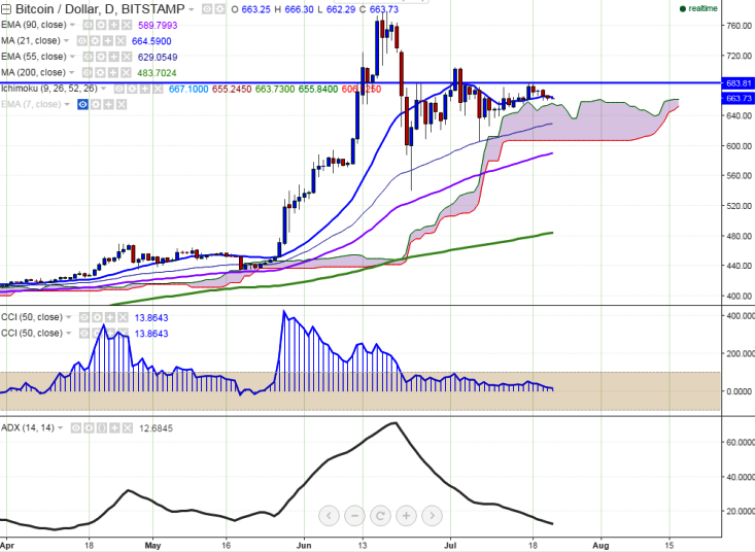This screenshot has height=552, width=755.
Task: Open settings gear for EMA (90, close)
Action: [101, 25]
